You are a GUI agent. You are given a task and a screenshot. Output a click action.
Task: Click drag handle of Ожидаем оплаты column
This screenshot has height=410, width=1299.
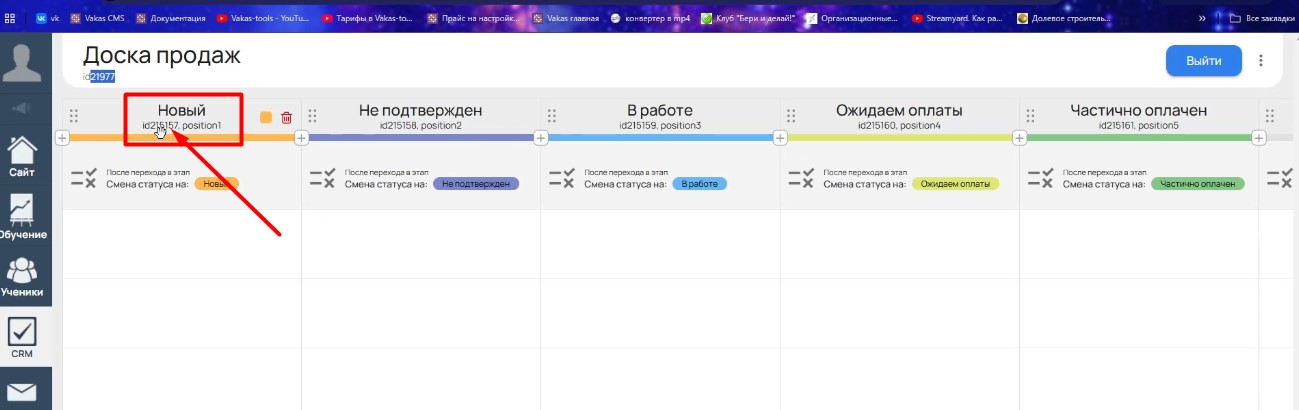pyautogui.click(x=791, y=117)
